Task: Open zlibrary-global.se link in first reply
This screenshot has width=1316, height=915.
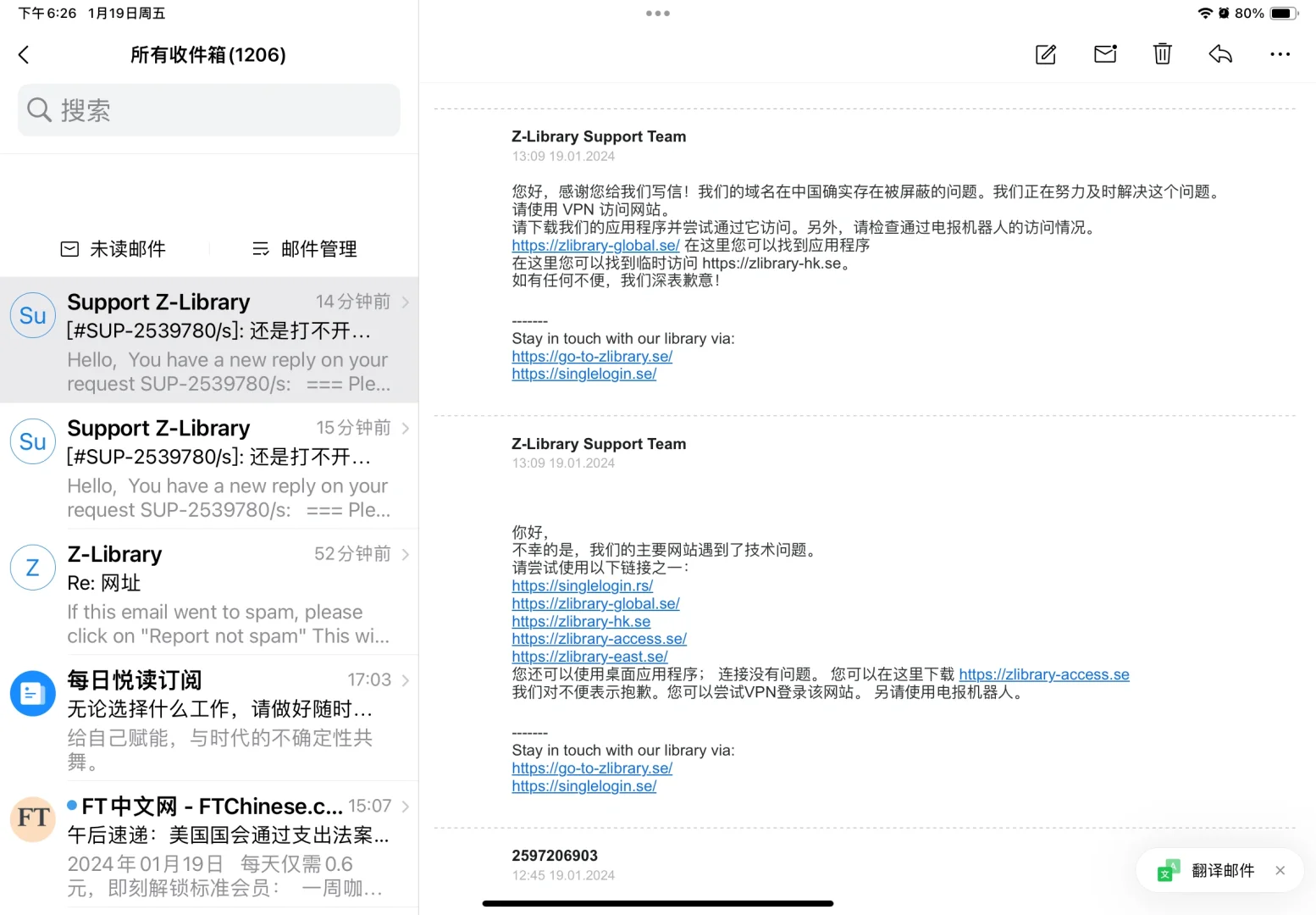Action: pyautogui.click(x=595, y=245)
